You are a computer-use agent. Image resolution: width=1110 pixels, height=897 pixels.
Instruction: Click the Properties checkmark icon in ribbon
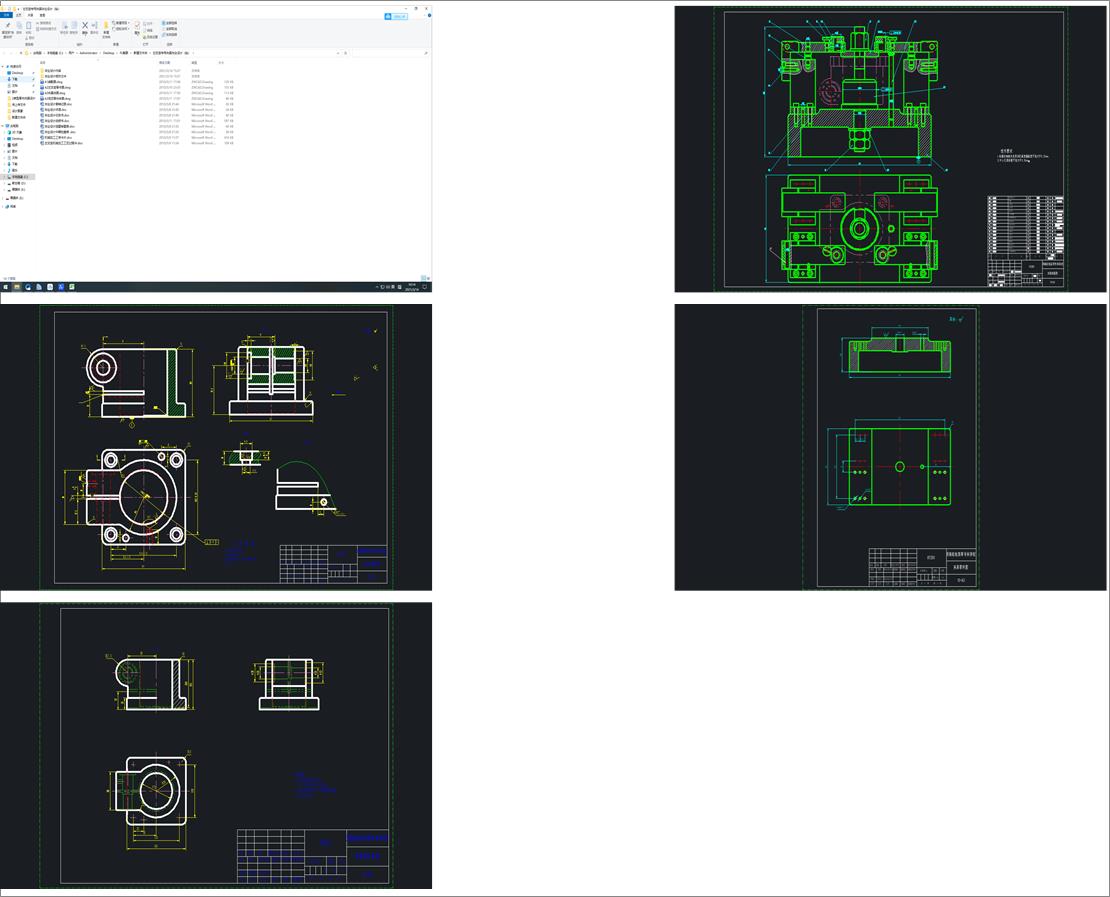pos(137,25)
